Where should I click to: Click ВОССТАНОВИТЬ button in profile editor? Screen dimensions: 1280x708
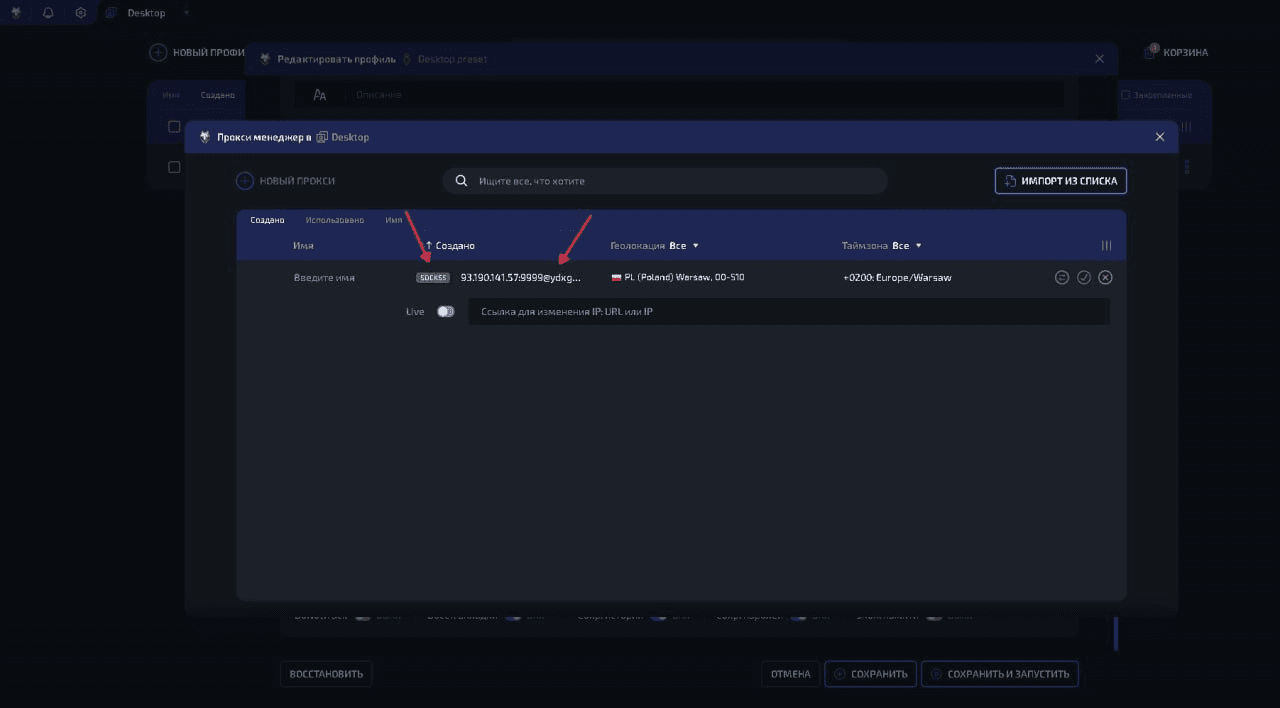point(326,674)
